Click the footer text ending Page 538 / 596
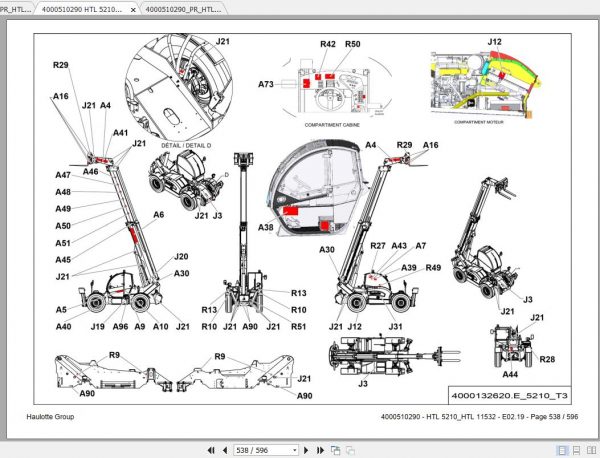Viewport: 600px width, 458px height. (479, 417)
